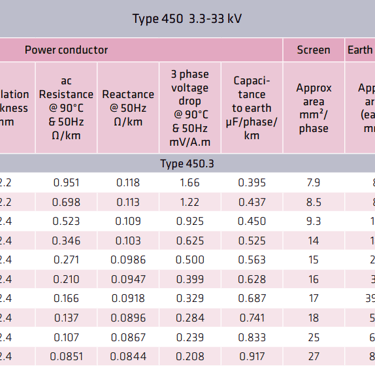Click capacitance value 0.450
375x366 pixels.
pyautogui.click(x=252, y=221)
